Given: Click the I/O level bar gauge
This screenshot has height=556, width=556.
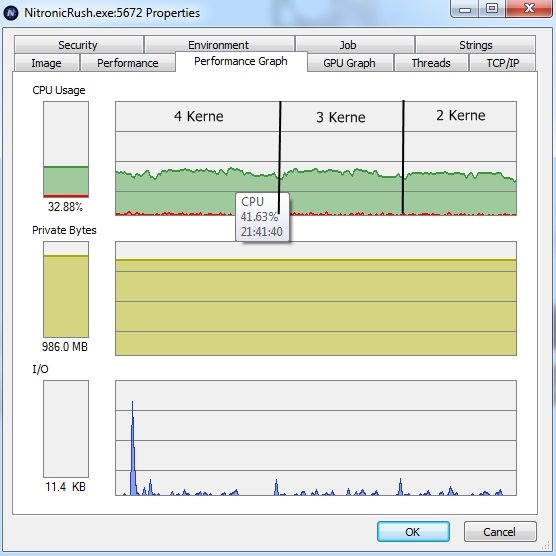Looking at the screenshot, I should tap(66, 429).
